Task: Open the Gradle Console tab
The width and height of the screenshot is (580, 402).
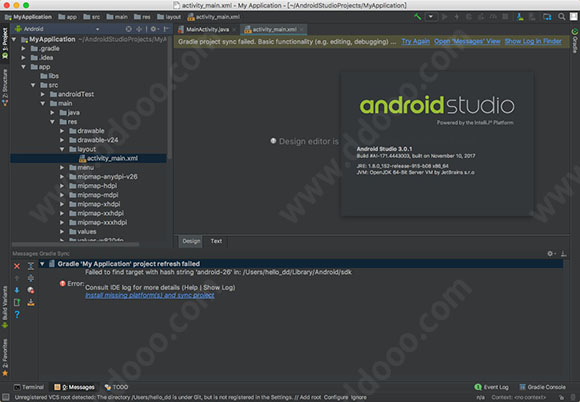Action: click(543, 387)
